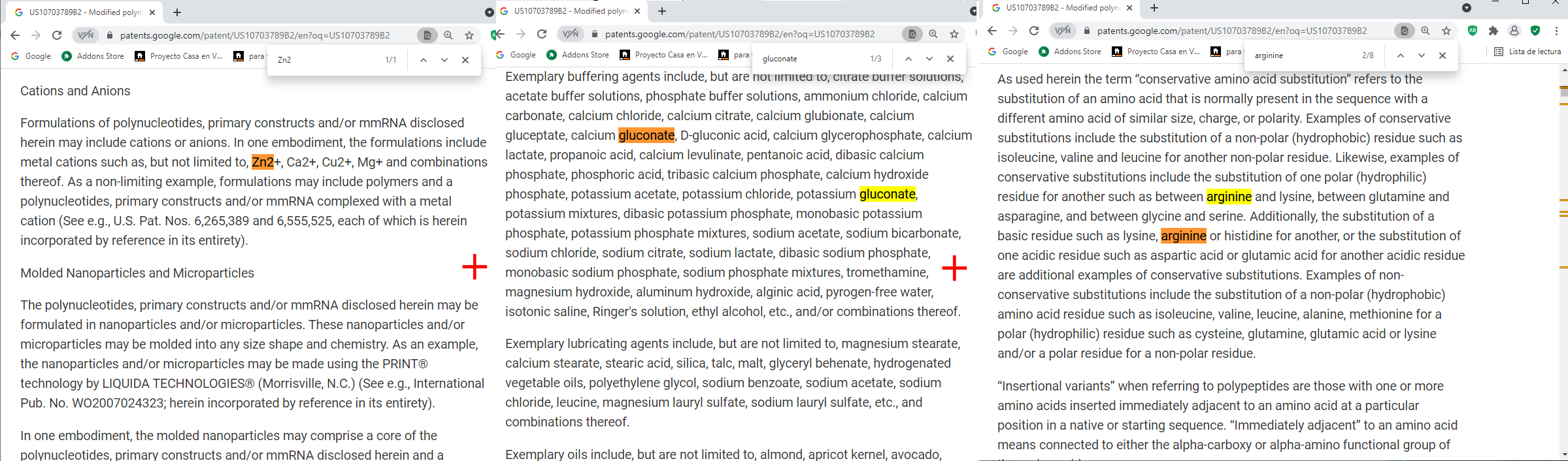
Task: Open Chrome's three-dot menu
Action: (1556, 31)
